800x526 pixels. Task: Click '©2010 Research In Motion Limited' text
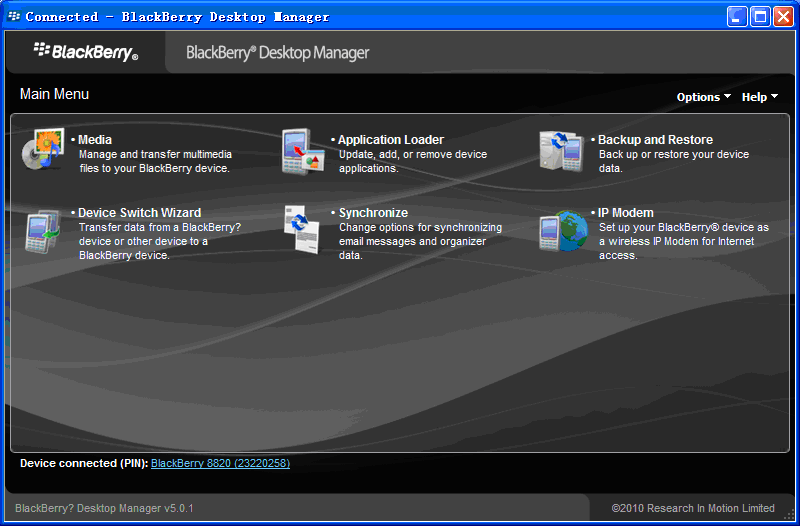pyautogui.click(x=693, y=508)
